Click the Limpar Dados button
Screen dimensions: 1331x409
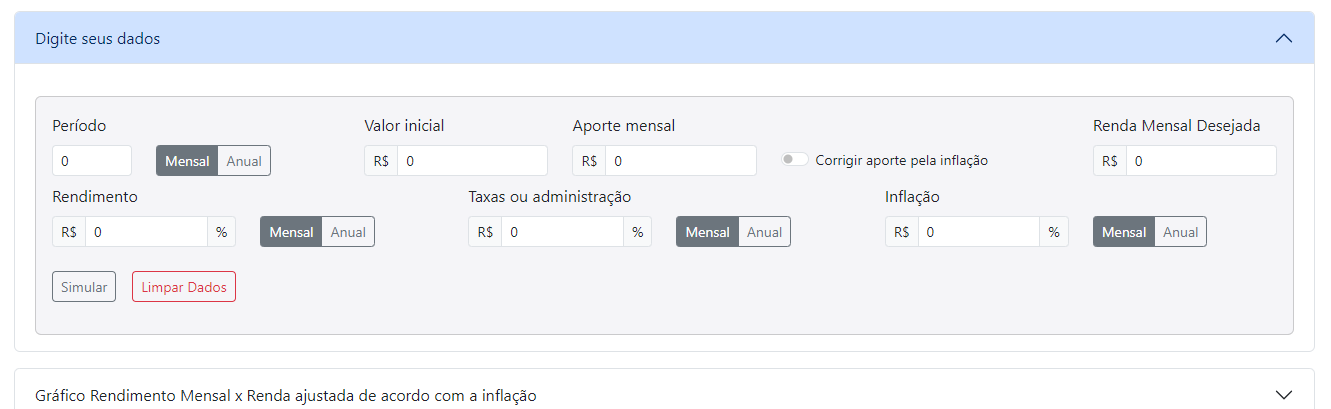coord(184,287)
